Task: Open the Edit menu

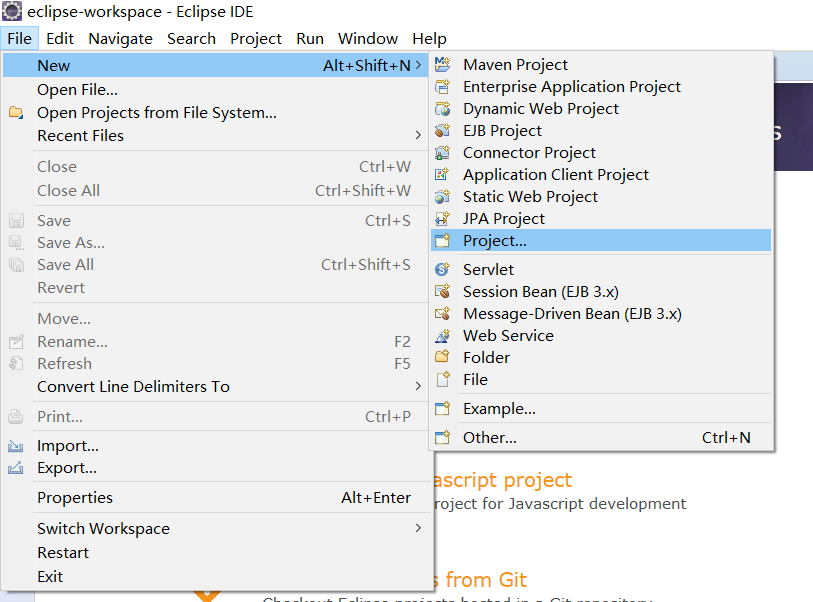Action: click(60, 39)
